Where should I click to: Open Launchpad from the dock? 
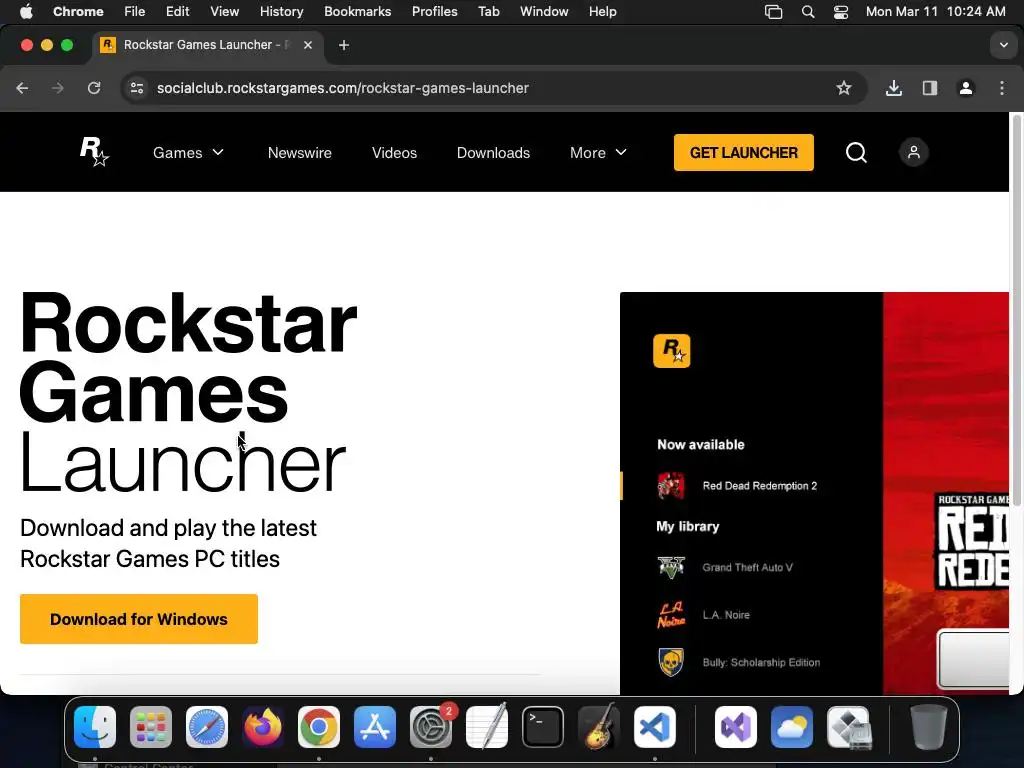click(151, 727)
